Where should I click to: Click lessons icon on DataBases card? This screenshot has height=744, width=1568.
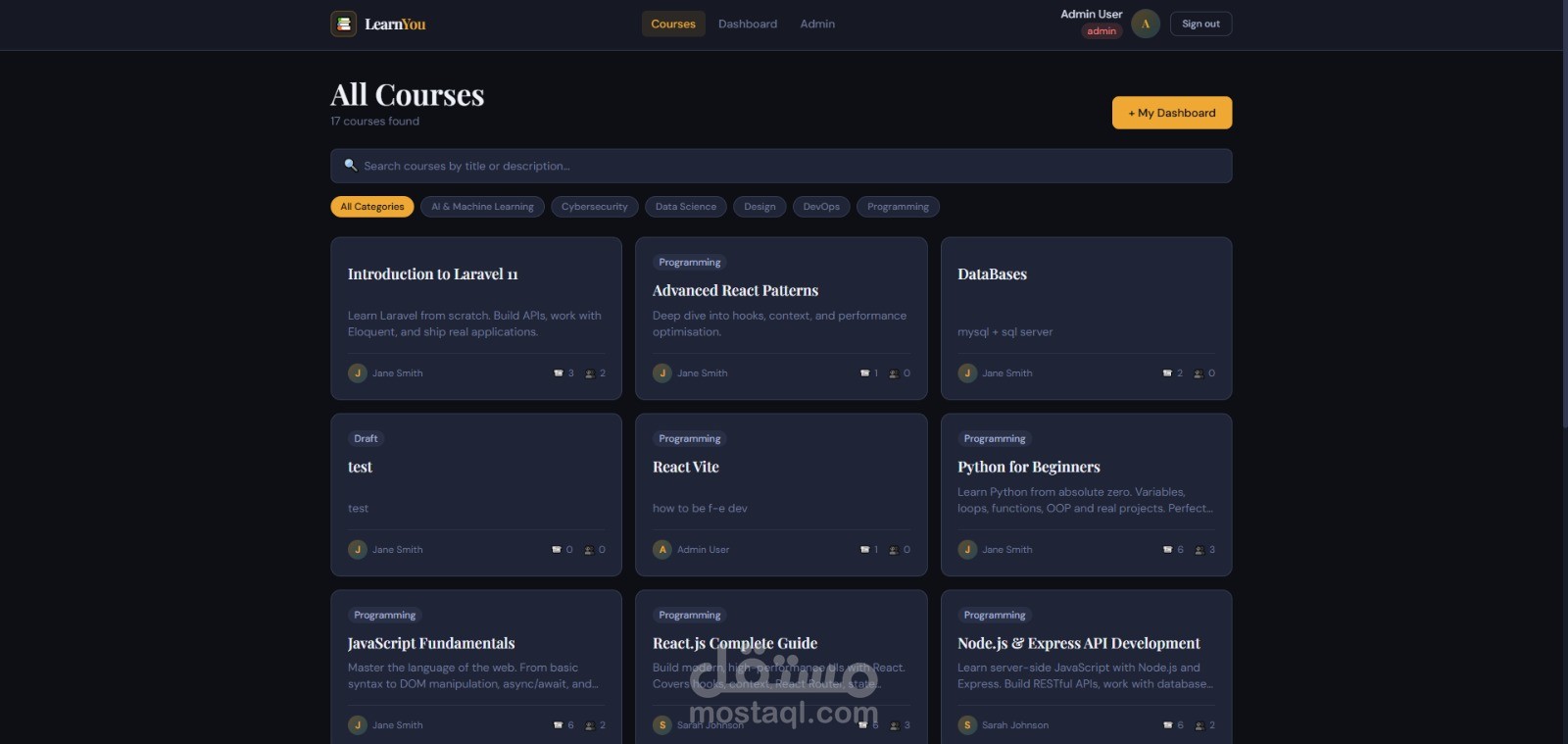pos(1167,372)
